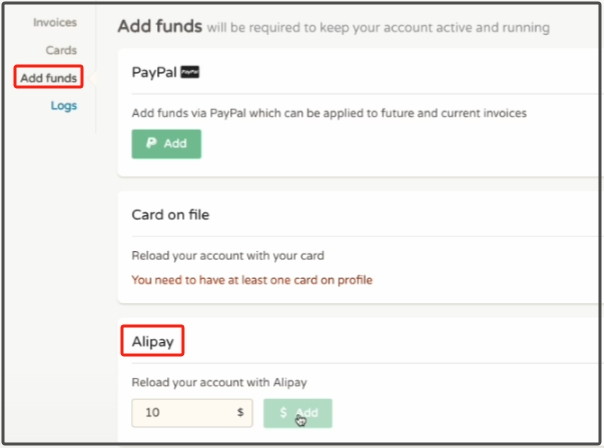Viewport: 604px width, 448px height.
Task: Select Add funds in the sidebar
Action: [x=49, y=77]
